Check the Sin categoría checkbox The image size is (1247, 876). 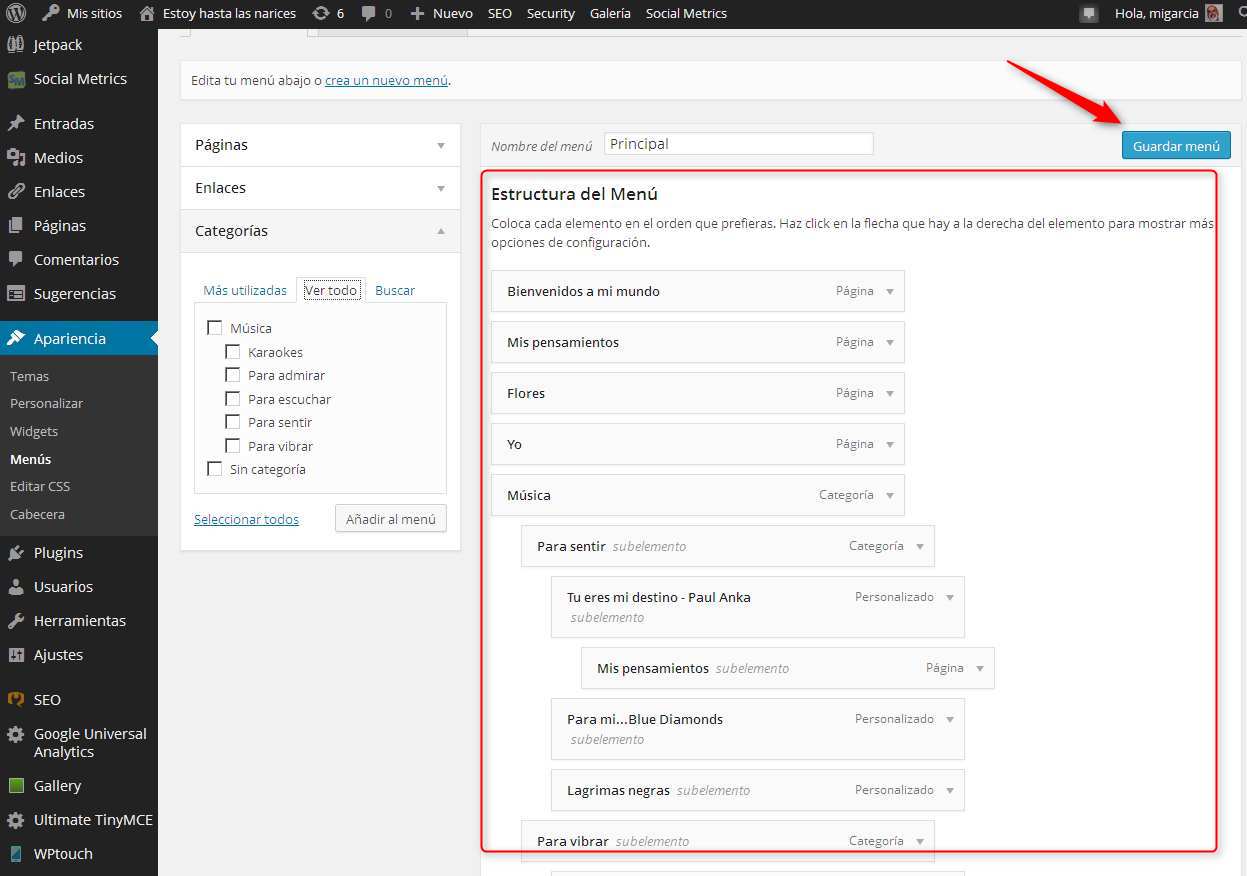[214, 468]
